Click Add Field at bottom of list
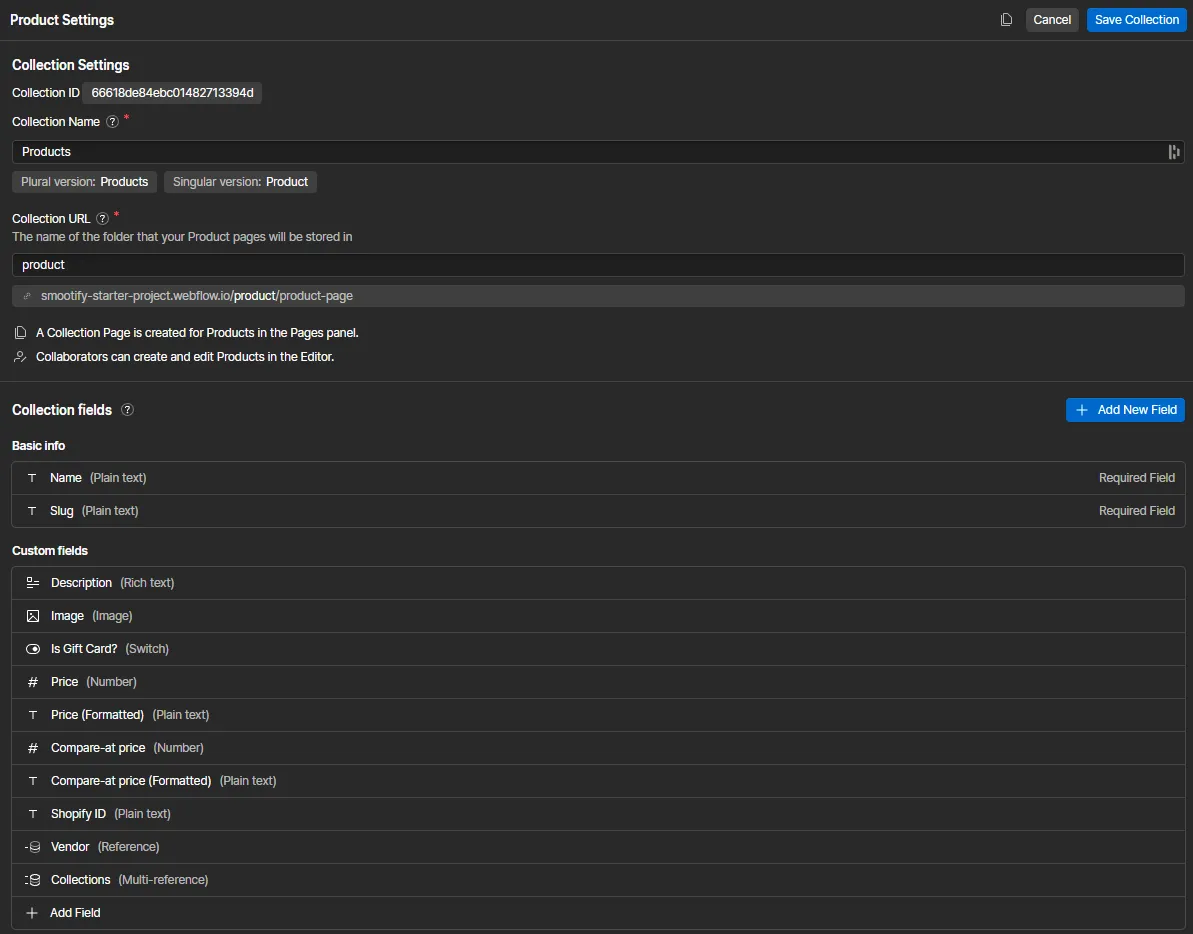Viewport: 1193px width, 934px height. tap(75, 913)
